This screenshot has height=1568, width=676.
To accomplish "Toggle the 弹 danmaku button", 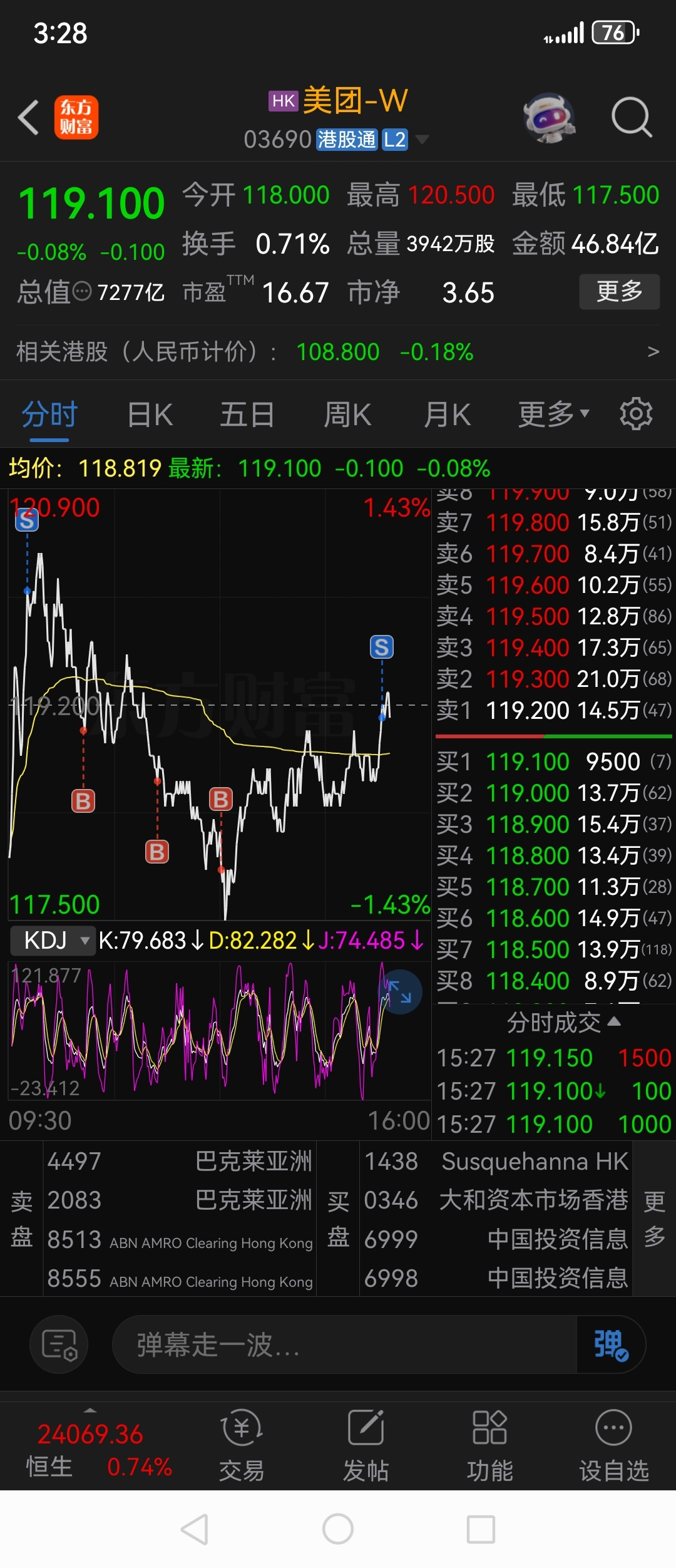I will point(610,1344).
